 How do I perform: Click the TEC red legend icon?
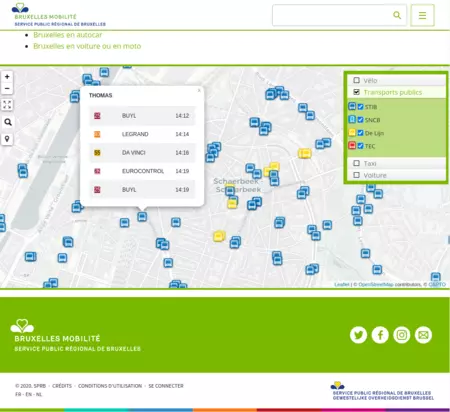click(x=352, y=145)
